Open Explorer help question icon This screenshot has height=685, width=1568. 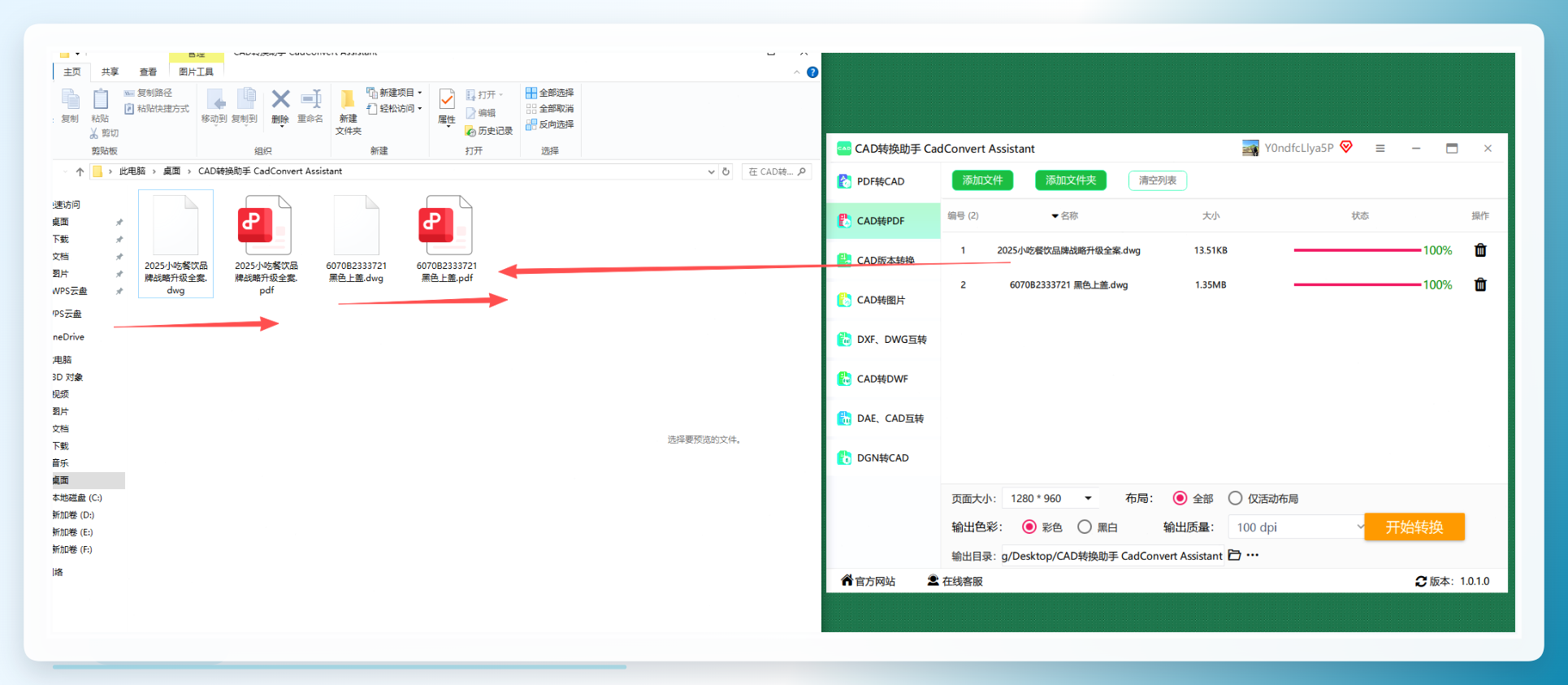click(812, 72)
